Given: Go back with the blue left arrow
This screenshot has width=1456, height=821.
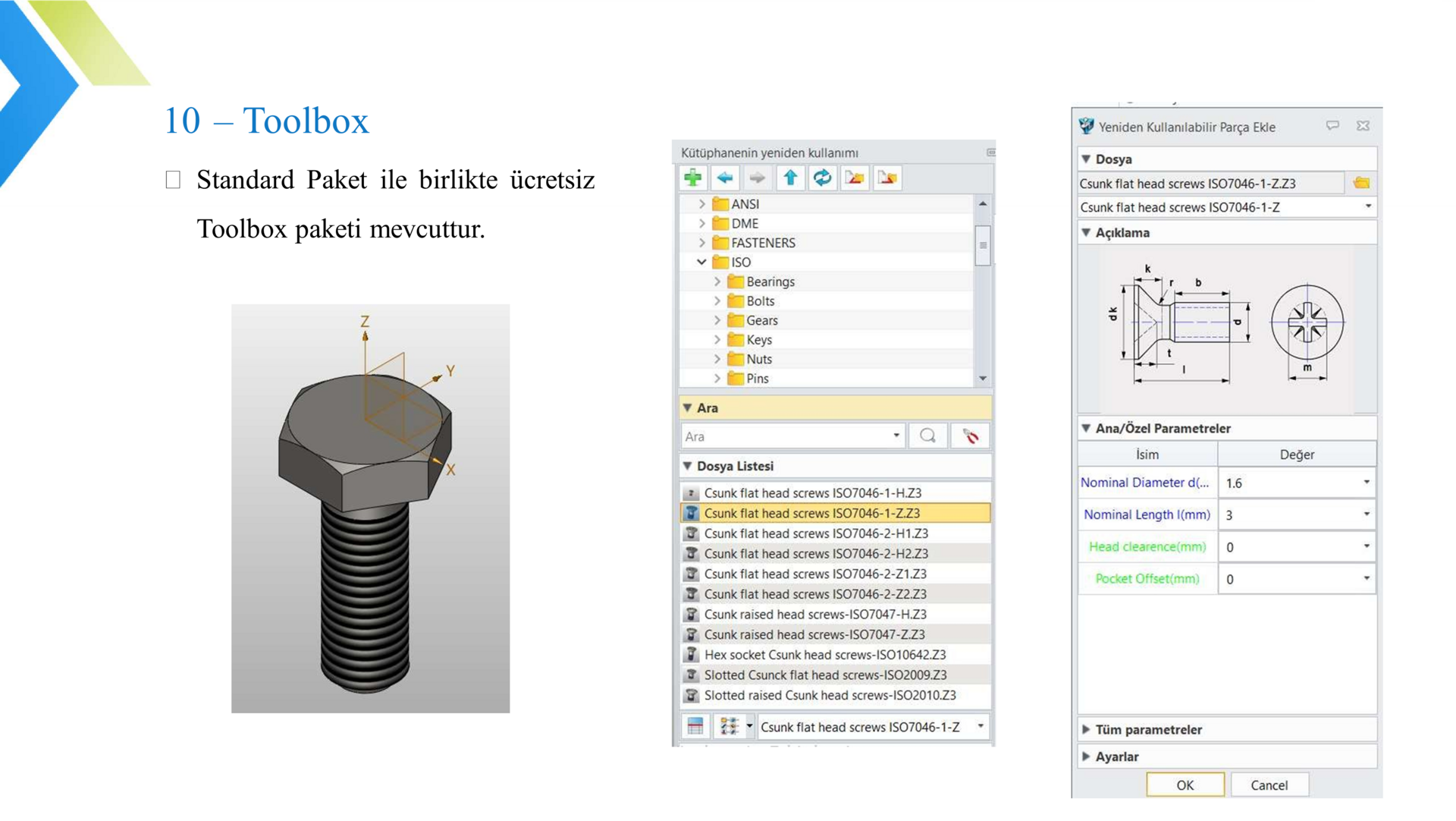Looking at the screenshot, I should 725,178.
